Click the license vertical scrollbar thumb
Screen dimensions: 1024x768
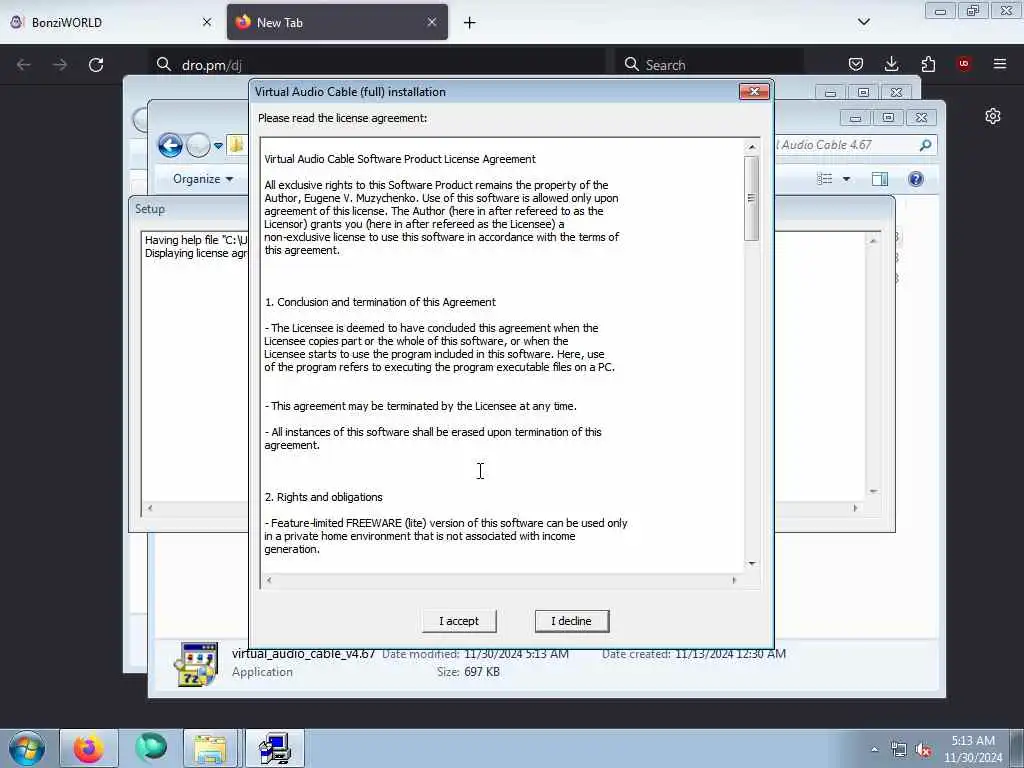coord(752,198)
